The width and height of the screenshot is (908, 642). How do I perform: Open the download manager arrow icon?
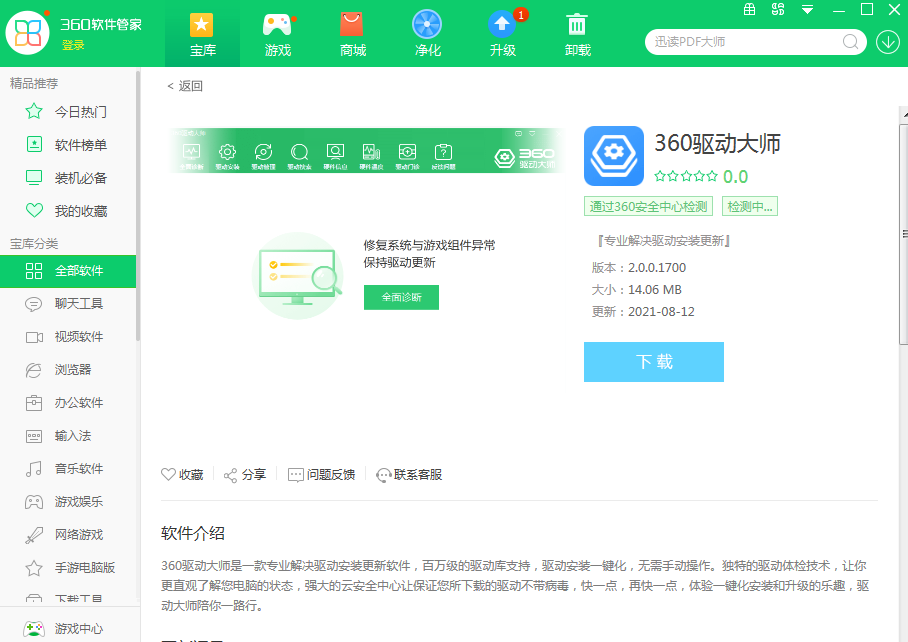coord(887,42)
